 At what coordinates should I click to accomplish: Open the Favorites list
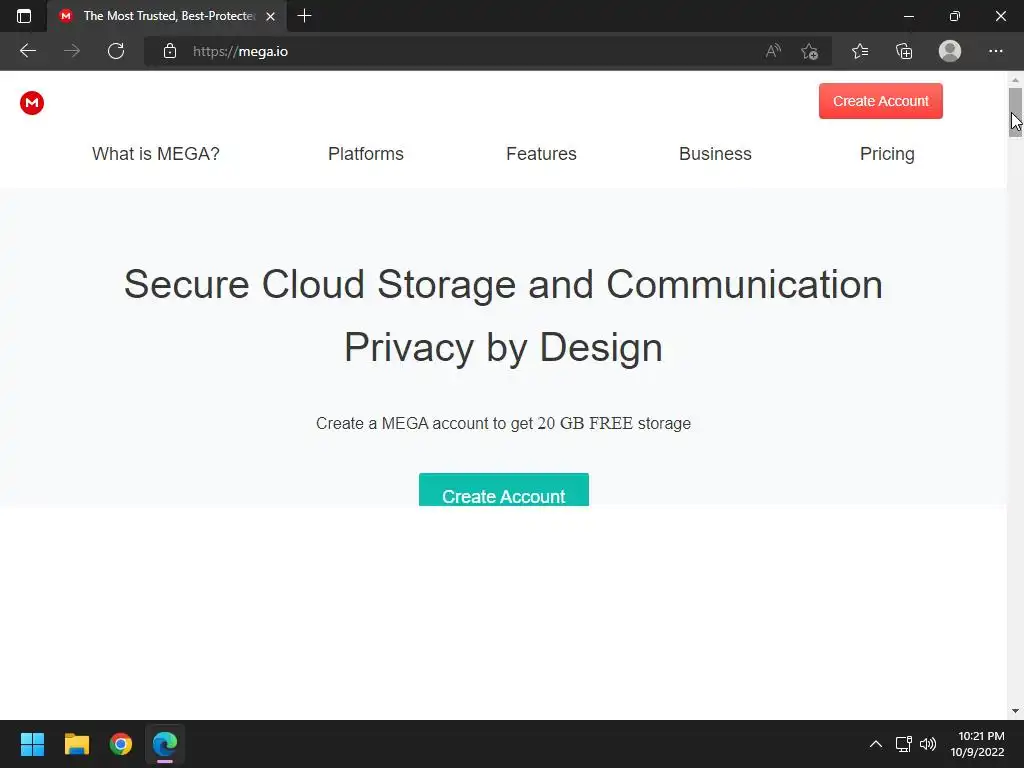(860, 51)
